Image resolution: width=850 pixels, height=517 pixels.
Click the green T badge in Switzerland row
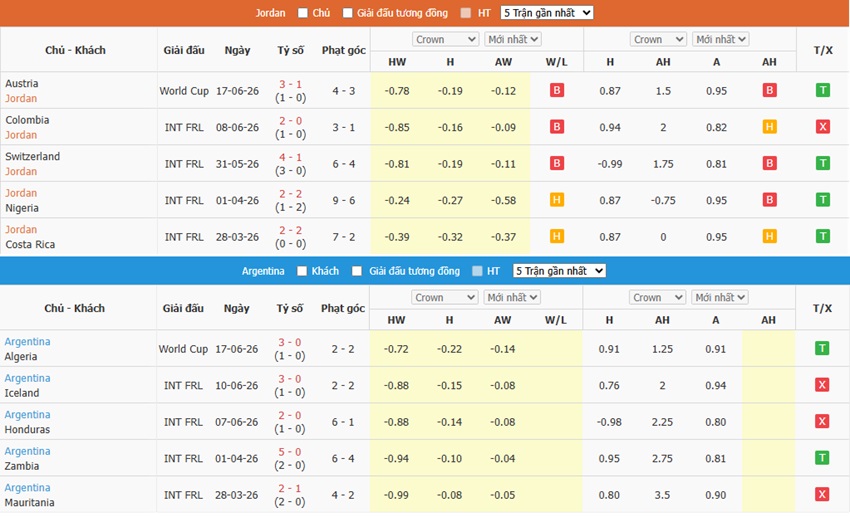(823, 163)
